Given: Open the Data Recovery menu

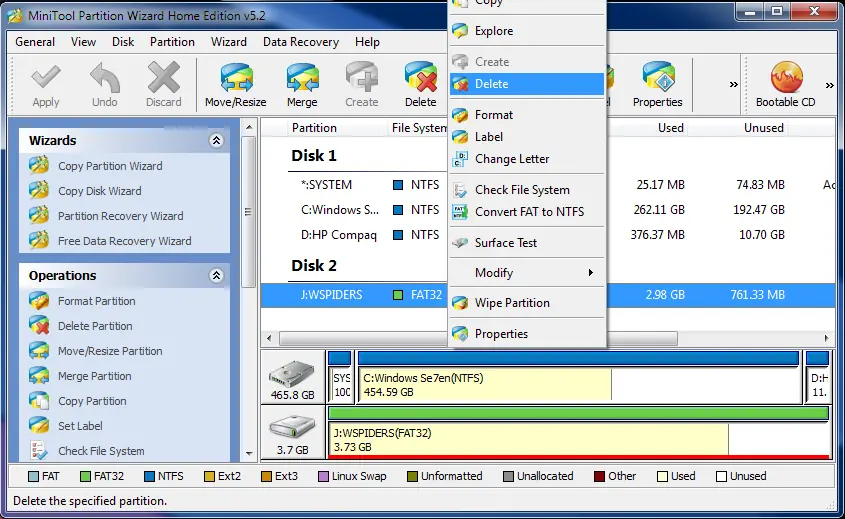Looking at the screenshot, I should click(301, 41).
